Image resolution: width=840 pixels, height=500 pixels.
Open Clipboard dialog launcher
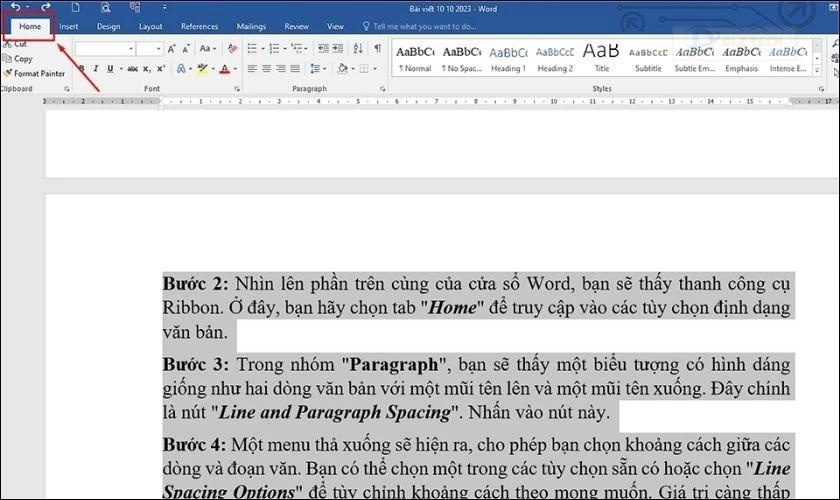tap(67, 89)
